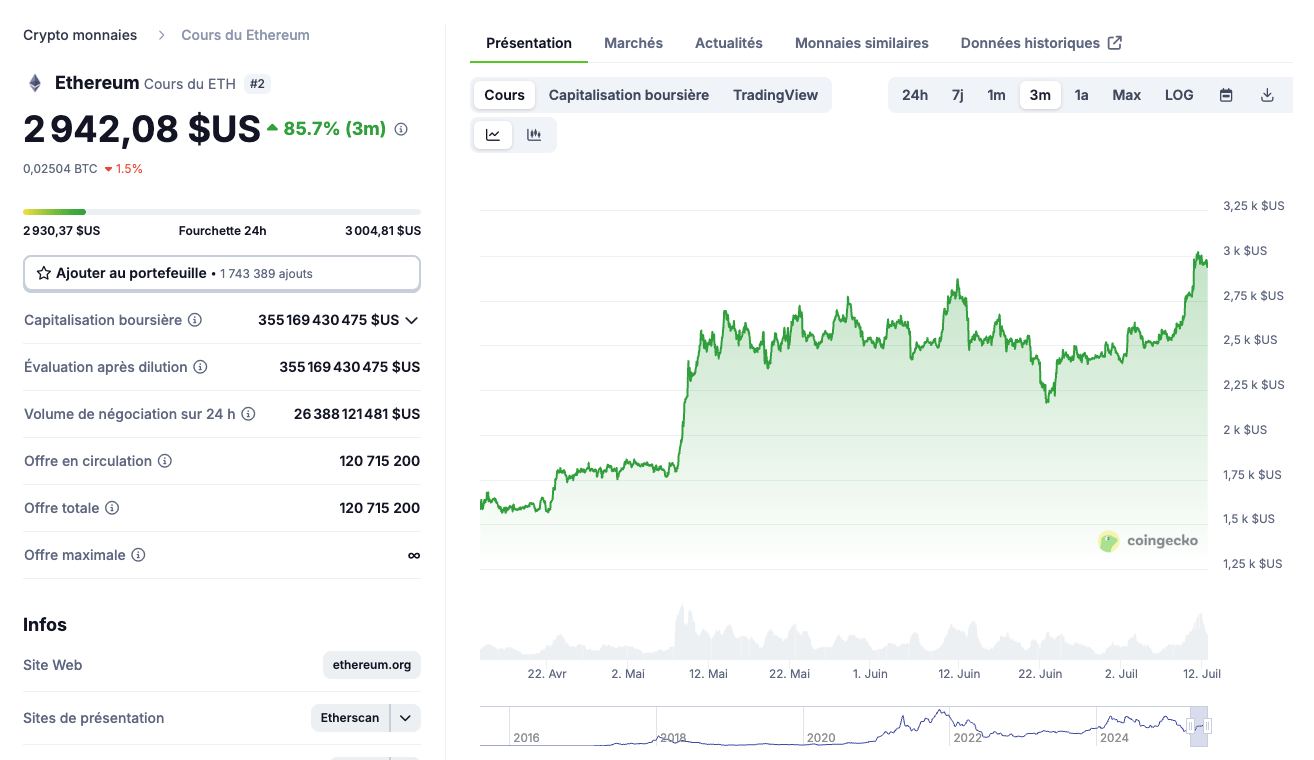This screenshot has width=1314, height=760.
Task: Click the 355 169 430 475 $US market cap value
Action: (328, 320)
